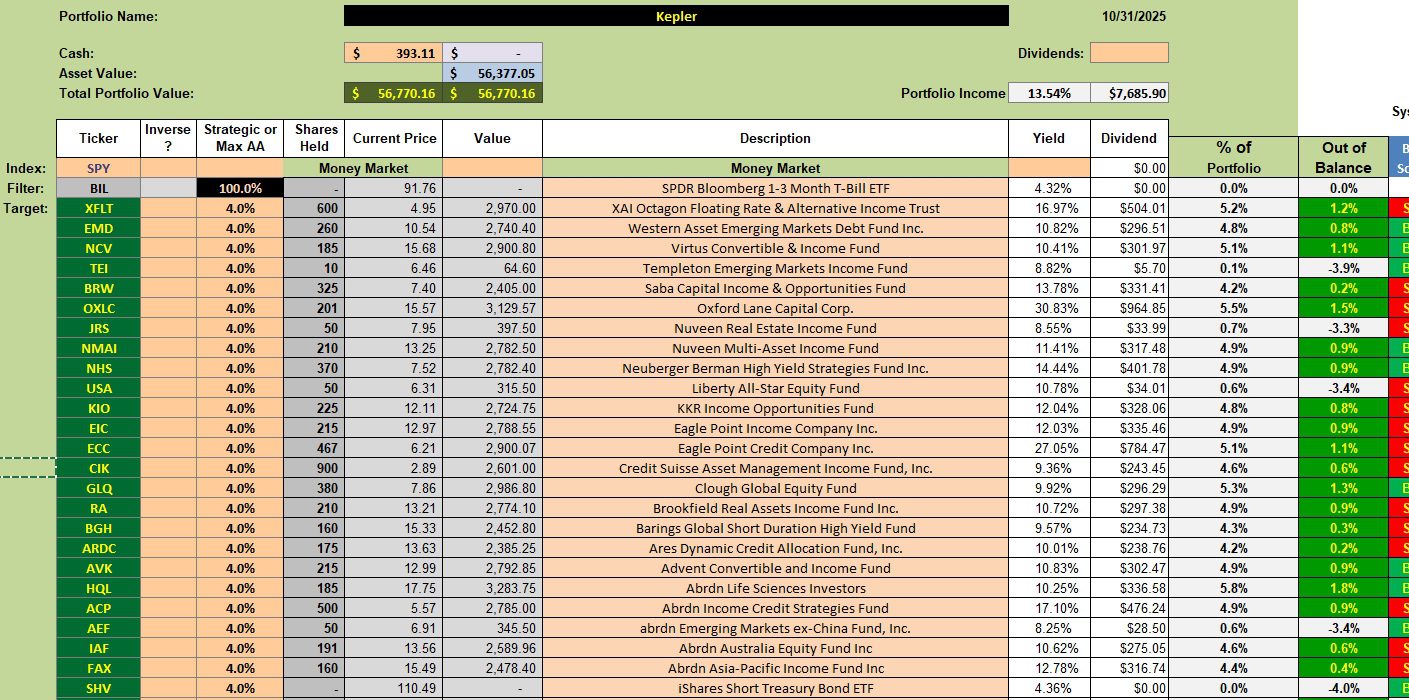
Task: Click HQL out of balance 1.8% cell
Action: point(1343,588)
